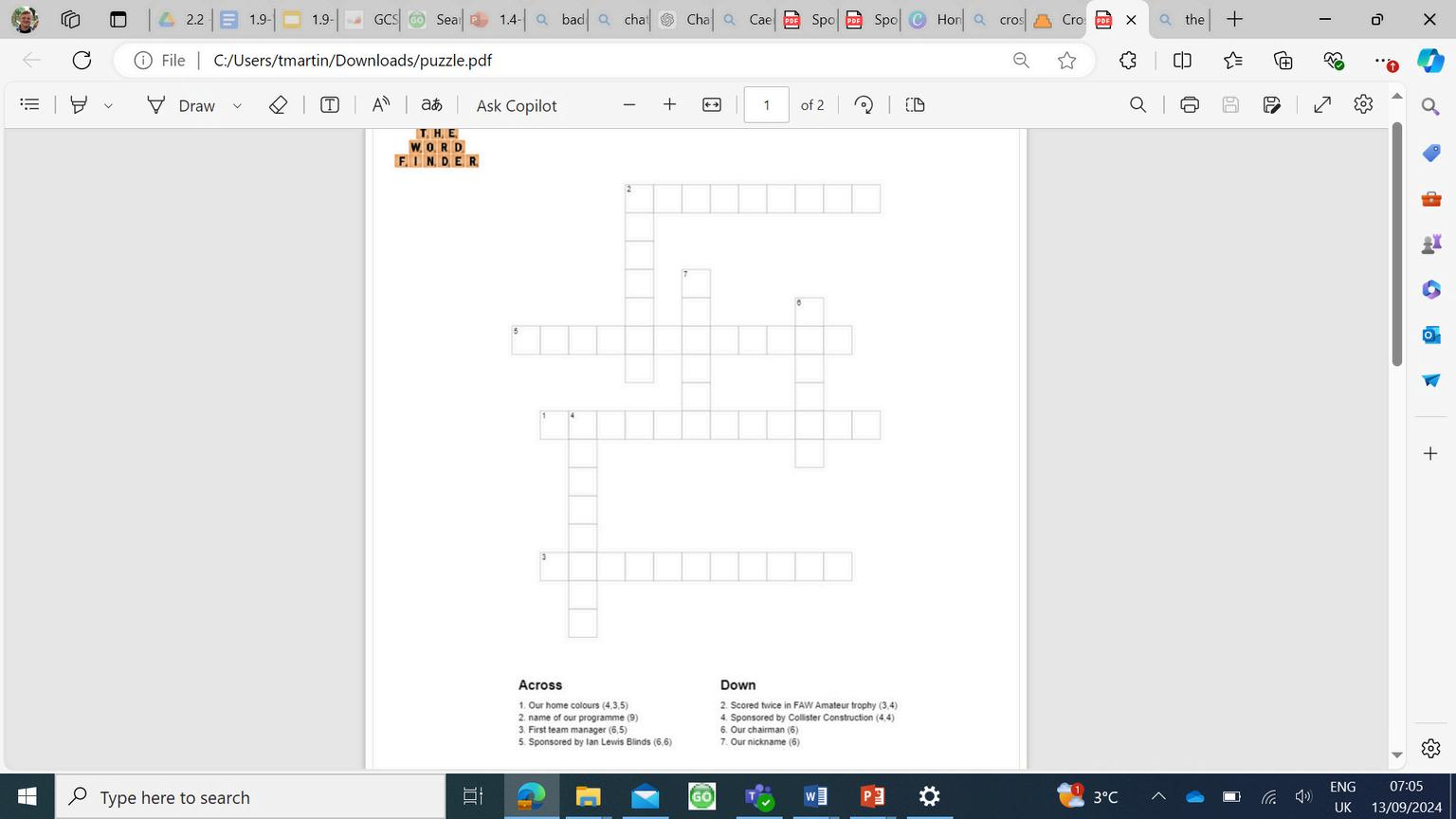
Task: Click the browser profile avatar
Action: pos(25,19)
